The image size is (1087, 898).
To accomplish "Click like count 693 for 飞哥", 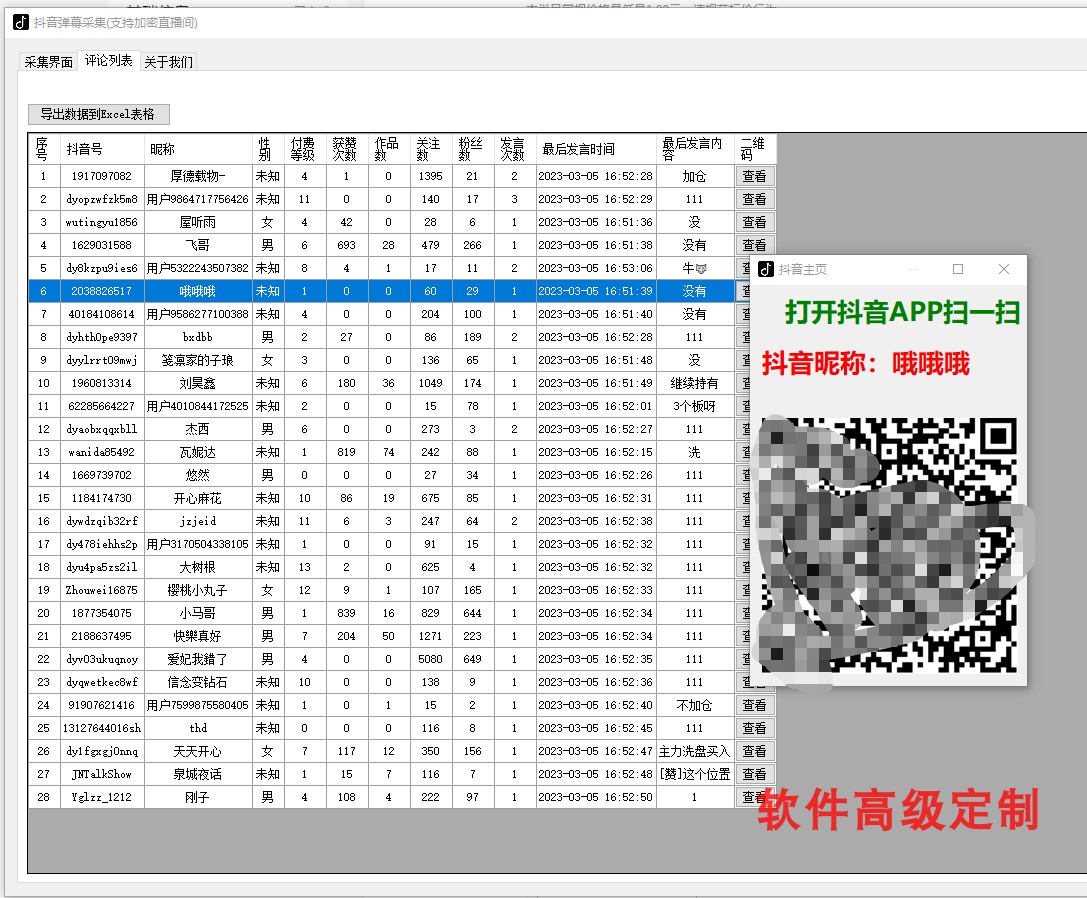I will 347,245.
